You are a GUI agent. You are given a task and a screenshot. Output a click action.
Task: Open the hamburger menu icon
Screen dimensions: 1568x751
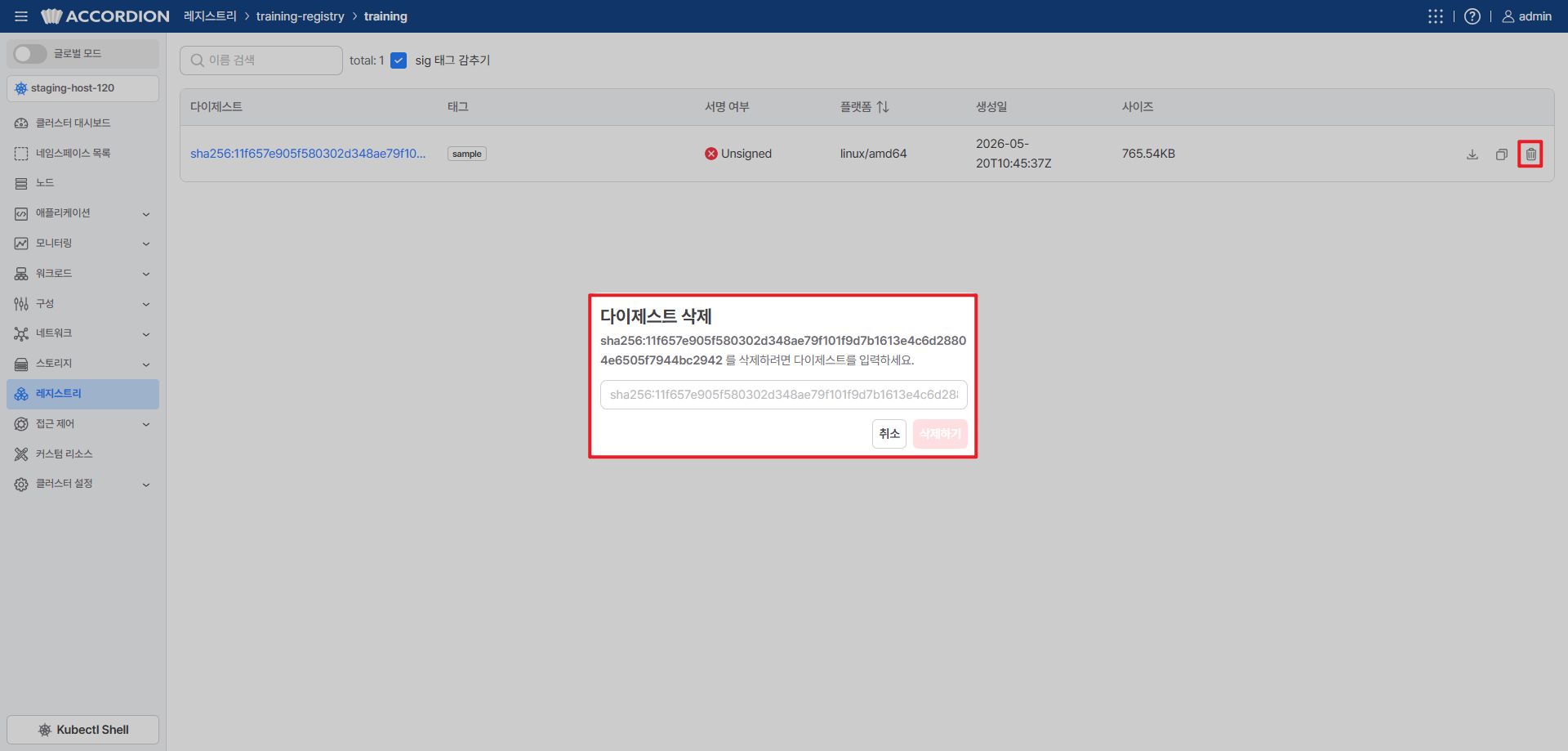(x=21, y=16)
